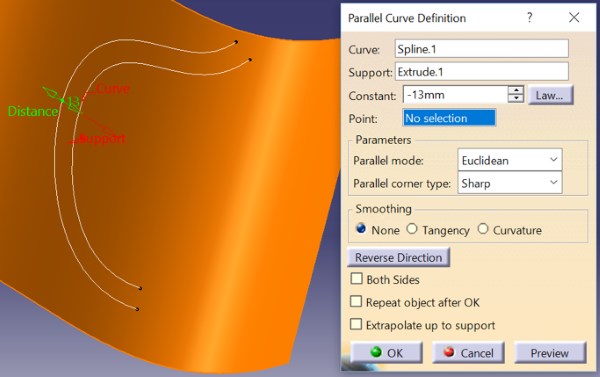
Task: Close the Parallel Curve Definition dialog
Action: [x=574, y=18]
